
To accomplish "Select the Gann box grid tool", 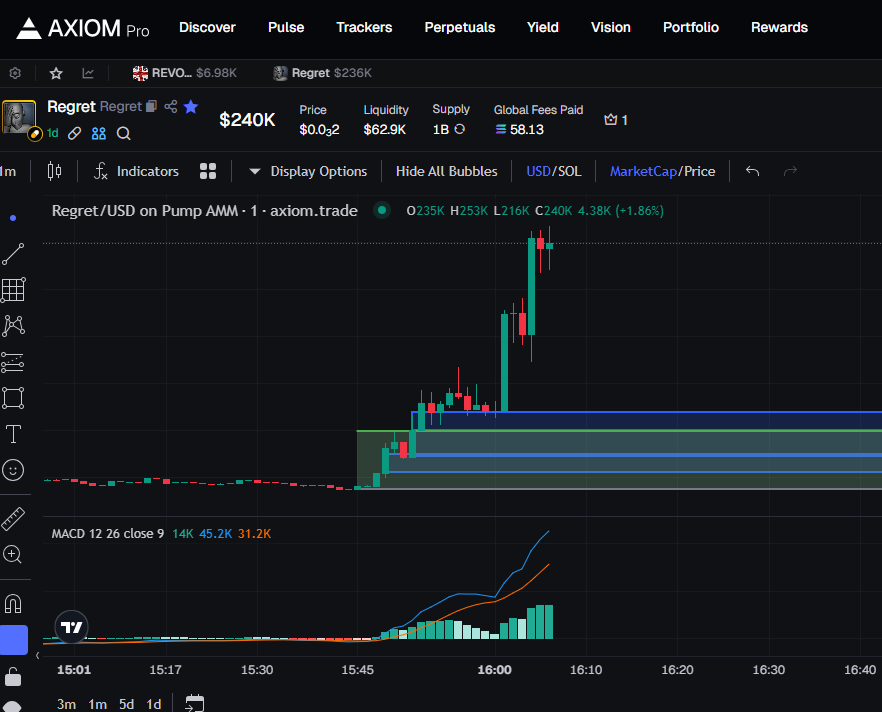I will tap(13, 290).
